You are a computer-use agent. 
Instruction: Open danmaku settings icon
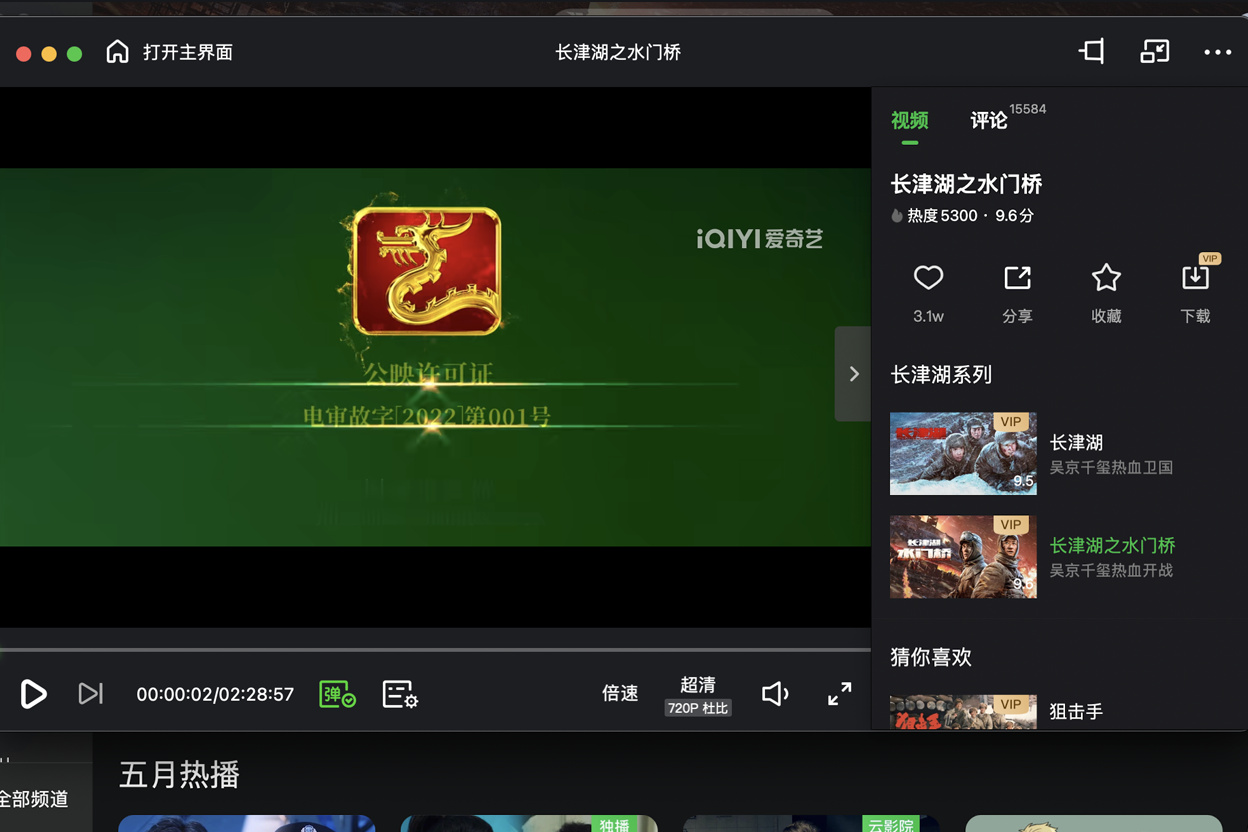click(400, 694)
